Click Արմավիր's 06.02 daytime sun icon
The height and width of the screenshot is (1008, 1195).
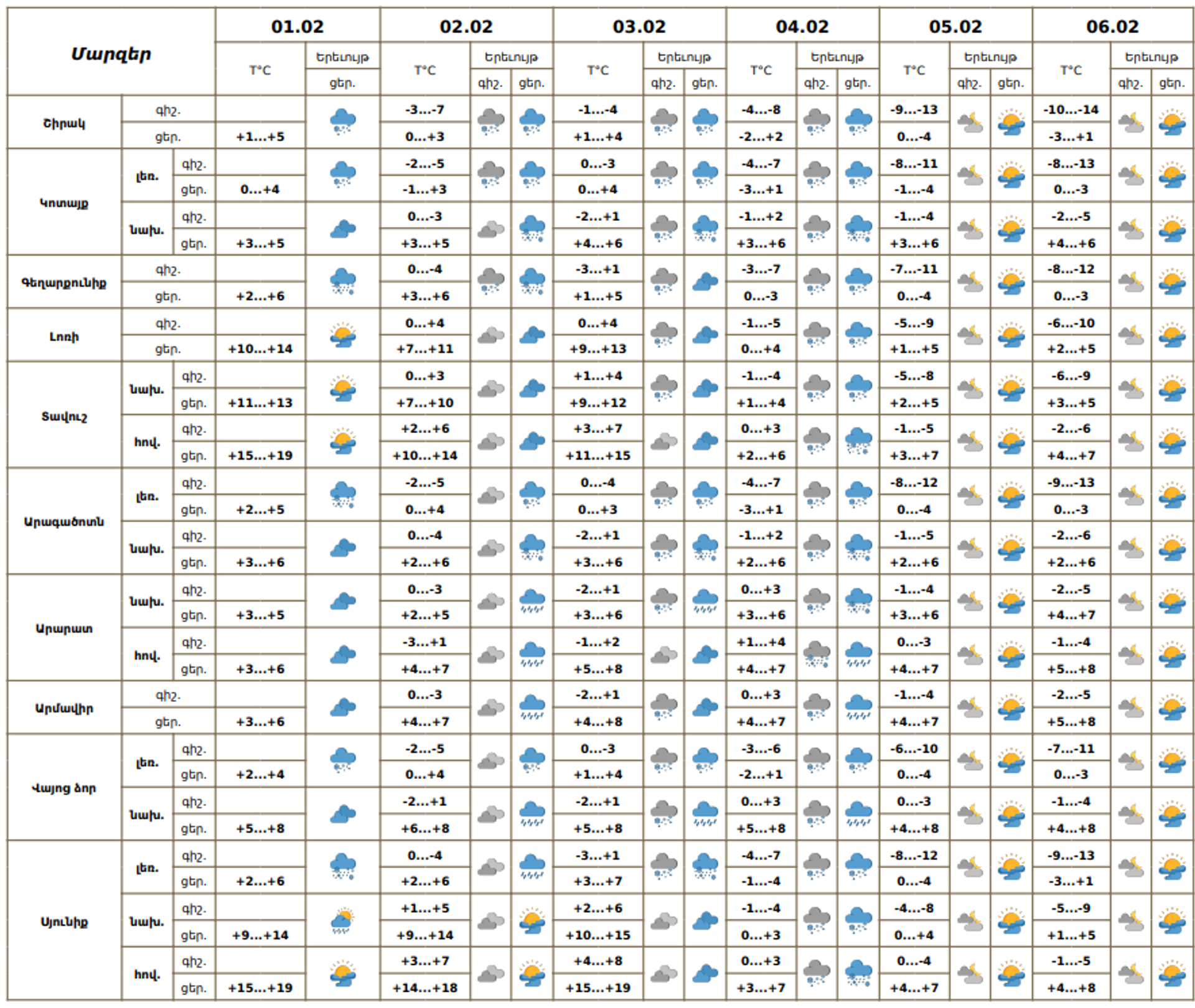[x=1171, y=707]
